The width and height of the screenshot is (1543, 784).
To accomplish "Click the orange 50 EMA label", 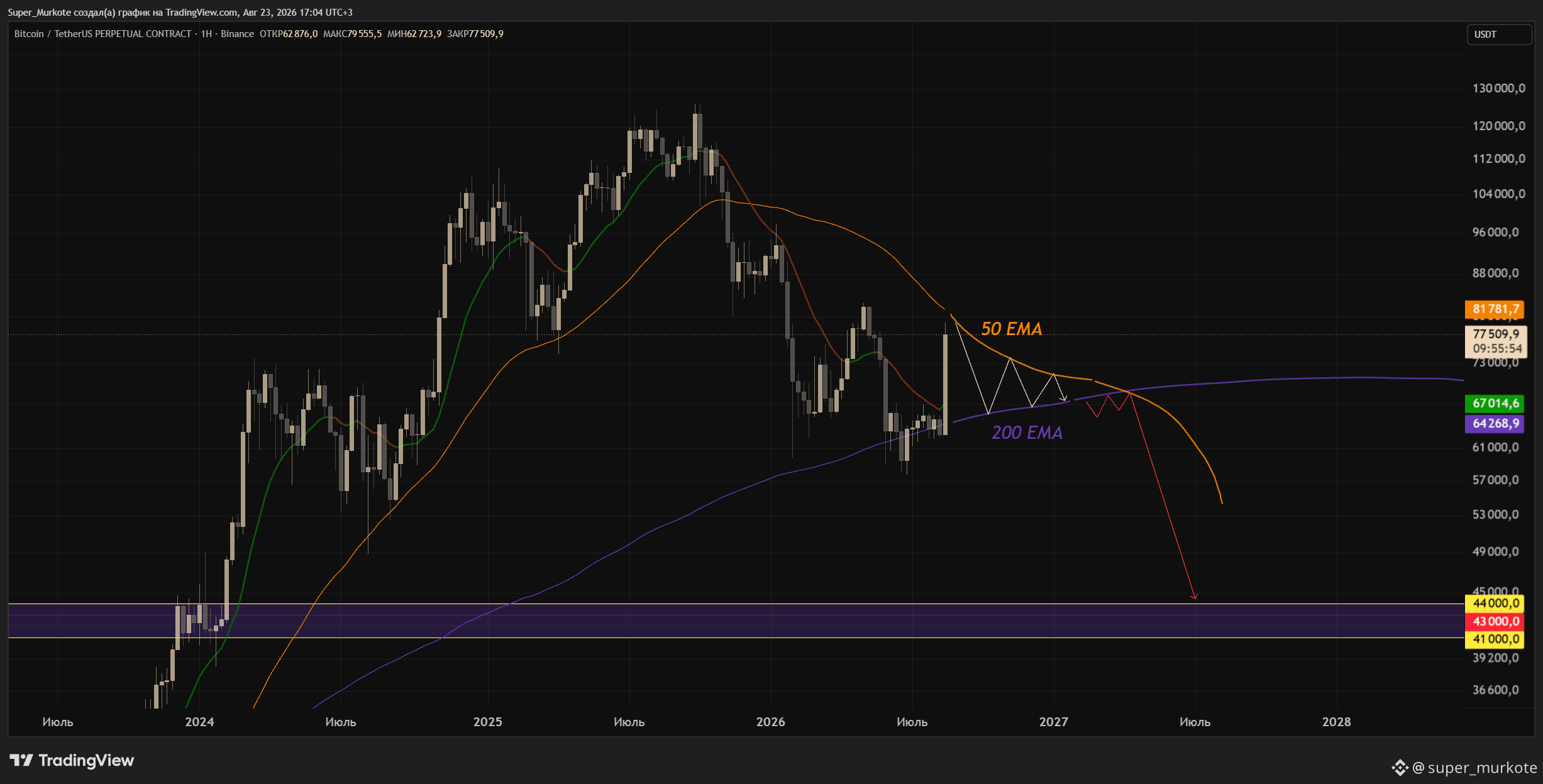I will [x=1012, y=329].
